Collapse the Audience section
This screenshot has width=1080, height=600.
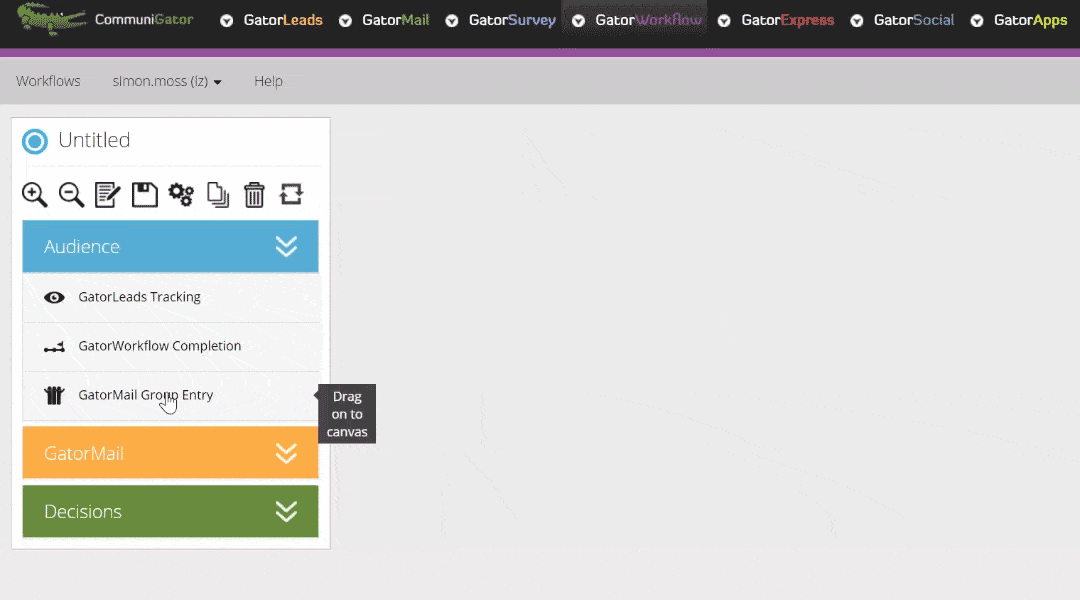(x=286, y=247)
